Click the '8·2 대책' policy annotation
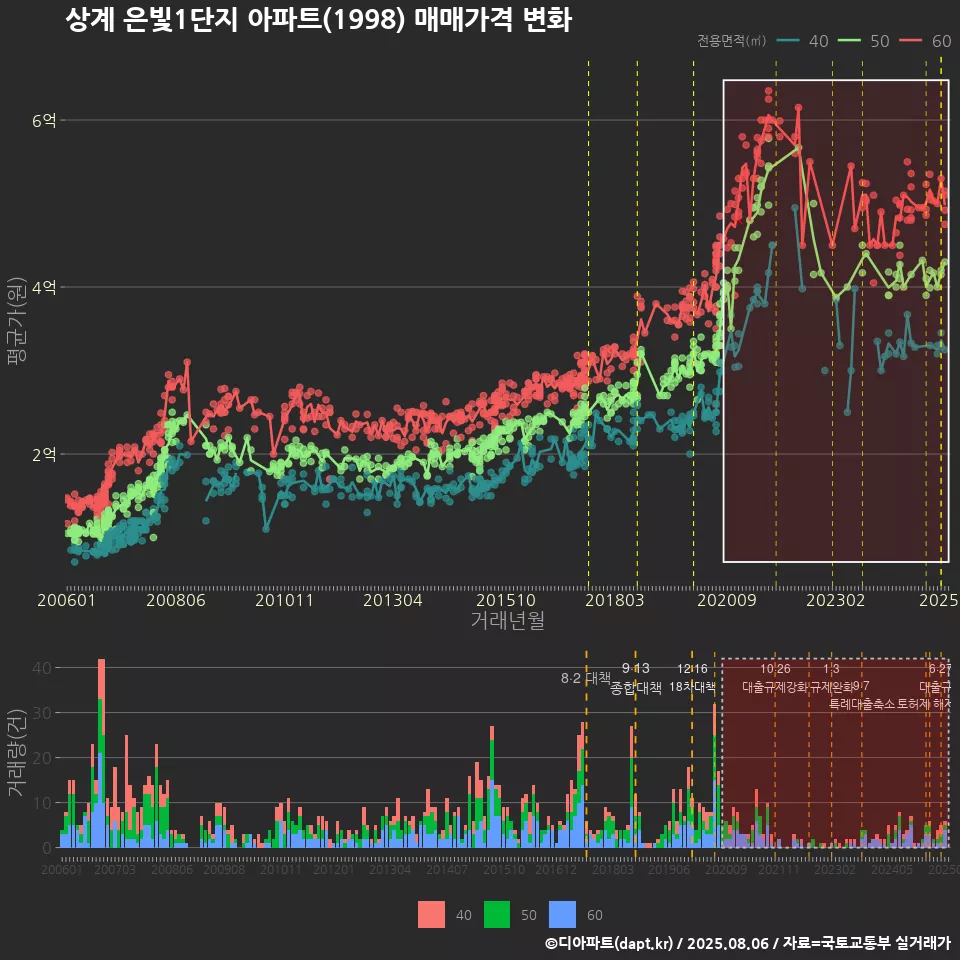 [586, 678]
